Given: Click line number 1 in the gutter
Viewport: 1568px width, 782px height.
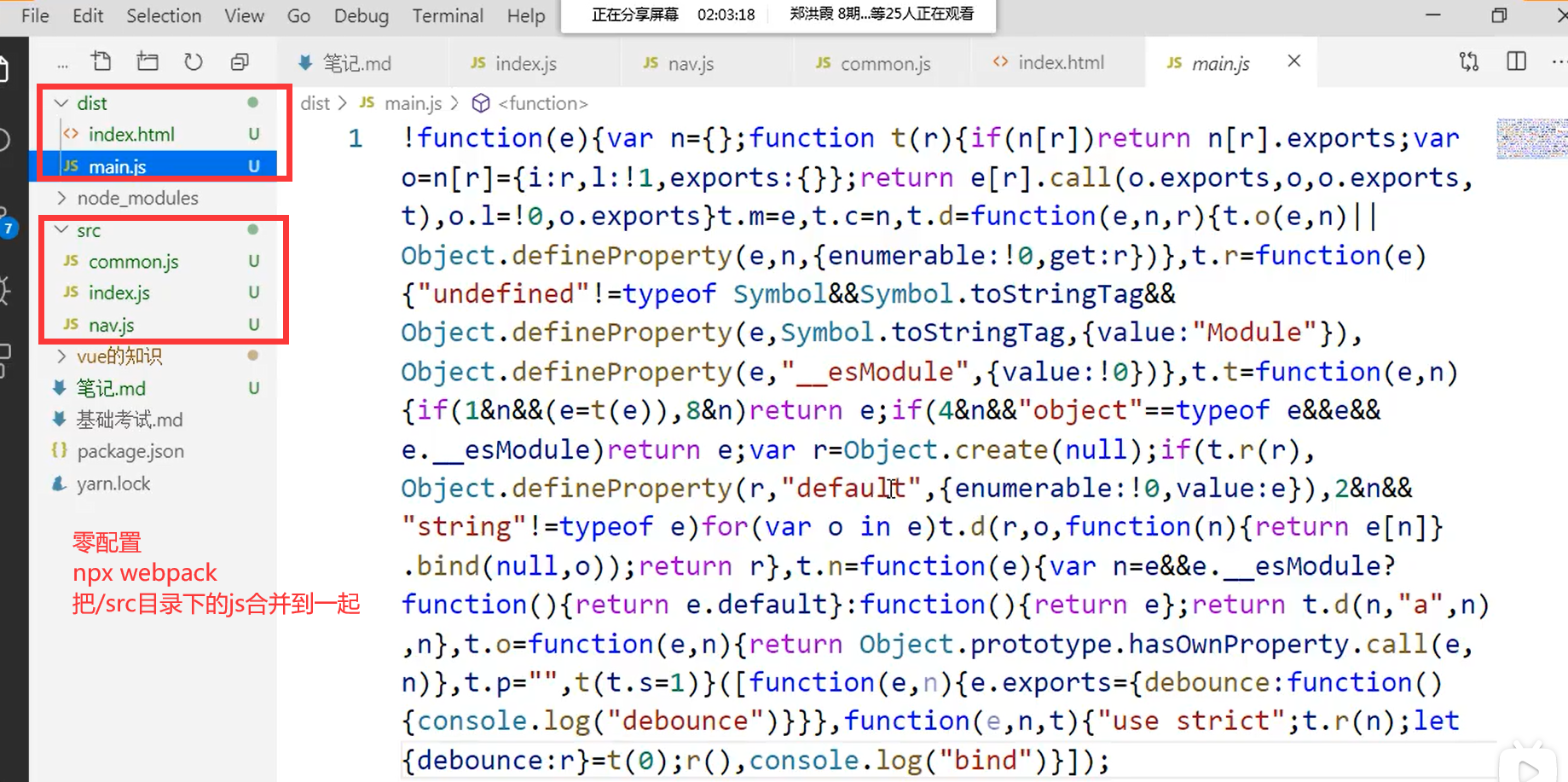Looking at the screenshot, I should [x=356, y=138].
